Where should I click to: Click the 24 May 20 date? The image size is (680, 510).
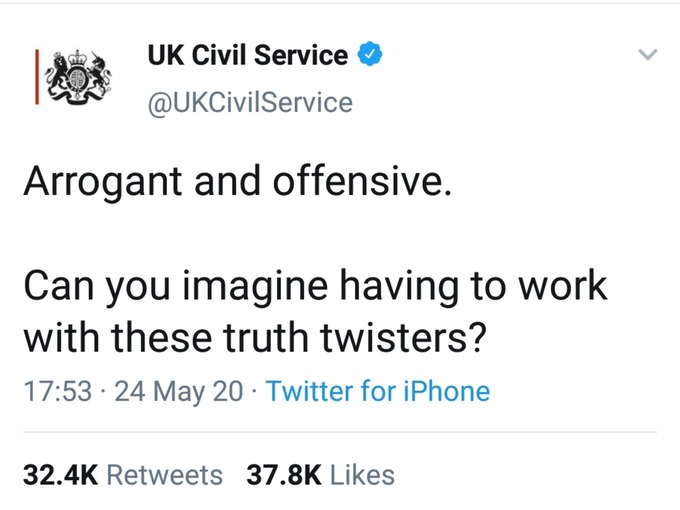[179, 392]
